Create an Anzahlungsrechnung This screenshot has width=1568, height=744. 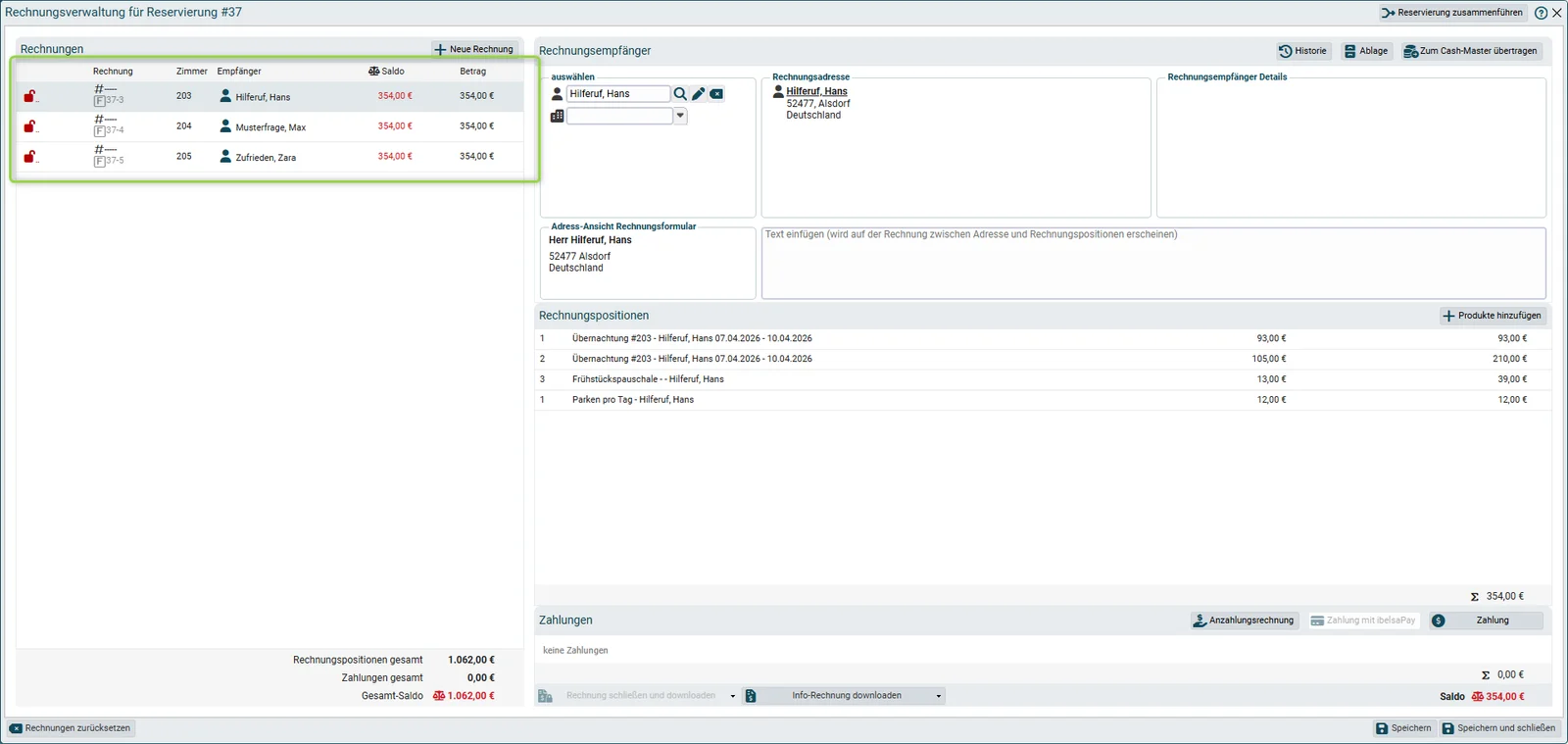(x=1245, y=620)
